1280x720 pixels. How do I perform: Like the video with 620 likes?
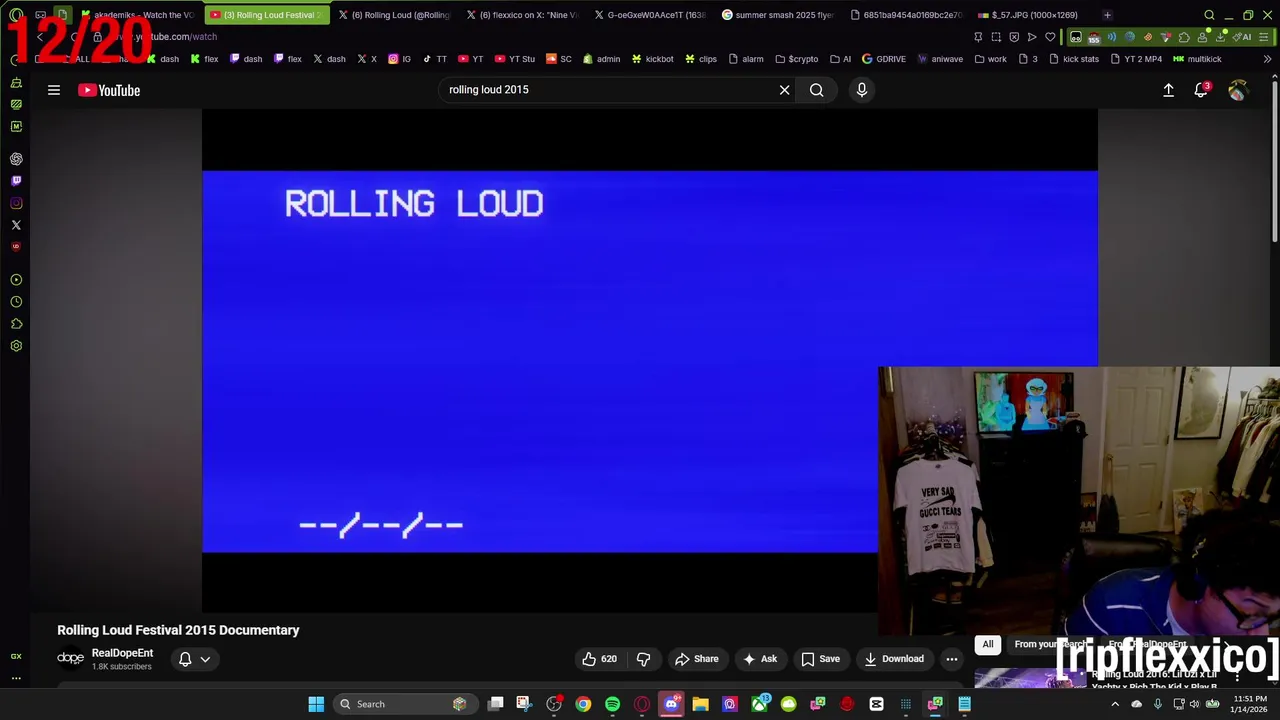[x=598, y=659]
